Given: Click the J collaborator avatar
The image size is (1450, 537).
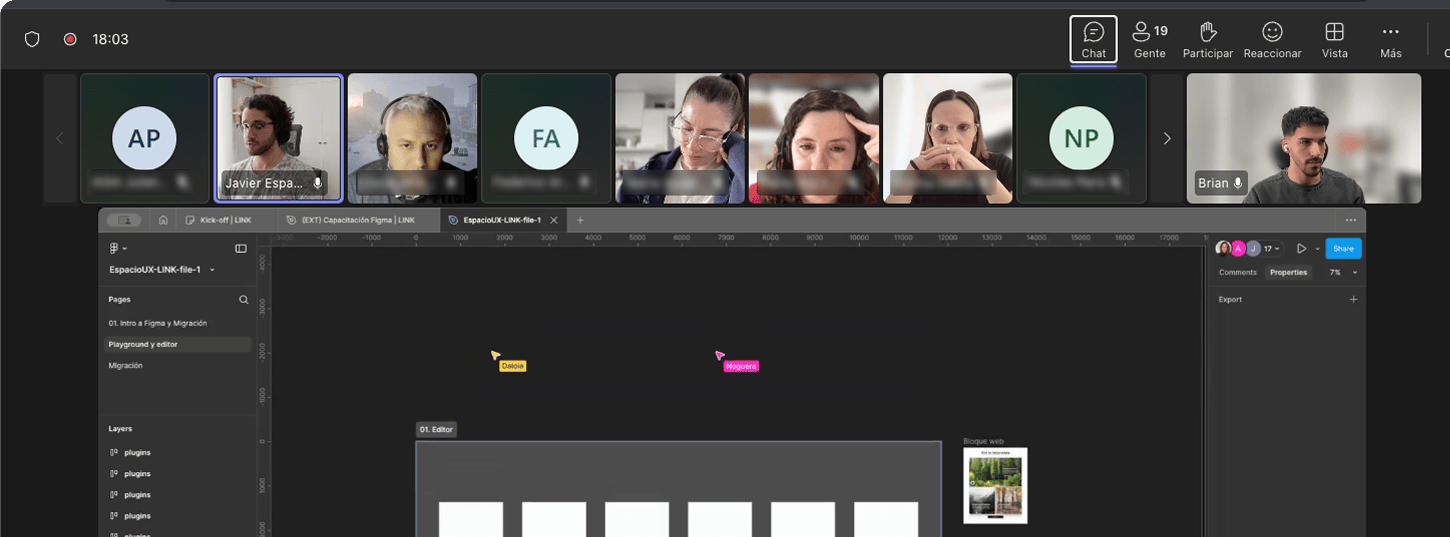Looking at the screenshot, I should [x=1253, y=248].
